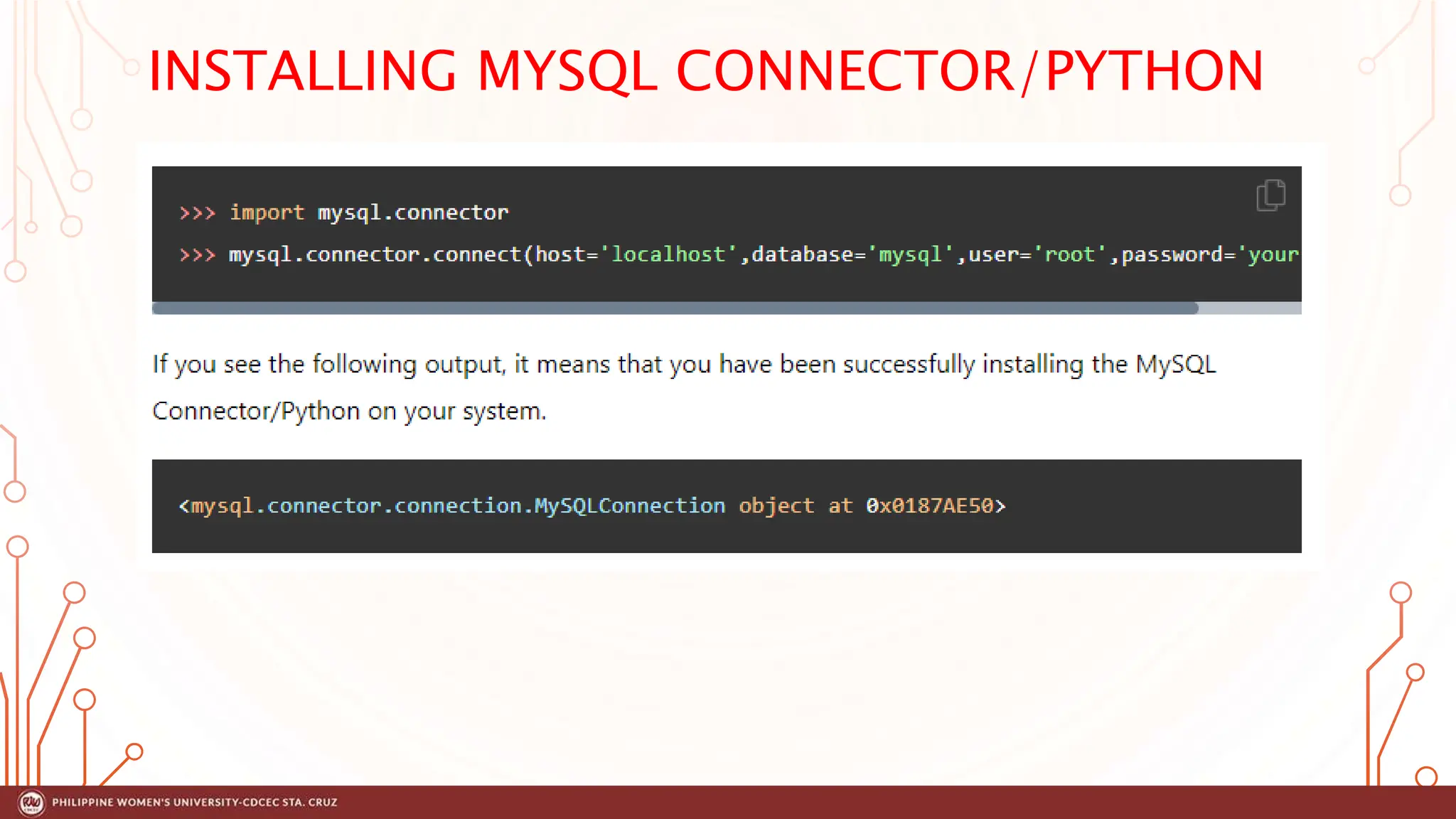
Task: Click the password= parameter text
Action: pyautogui.click(x=1177, y=255)
